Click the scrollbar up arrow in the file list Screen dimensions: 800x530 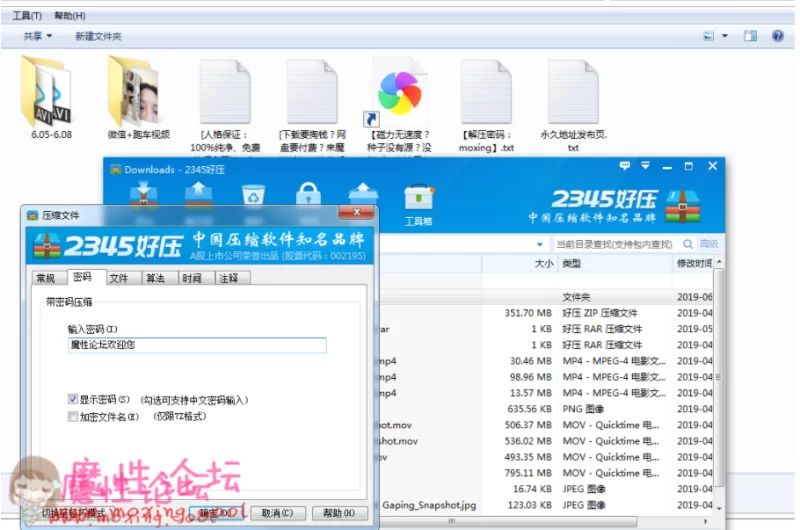719,262
